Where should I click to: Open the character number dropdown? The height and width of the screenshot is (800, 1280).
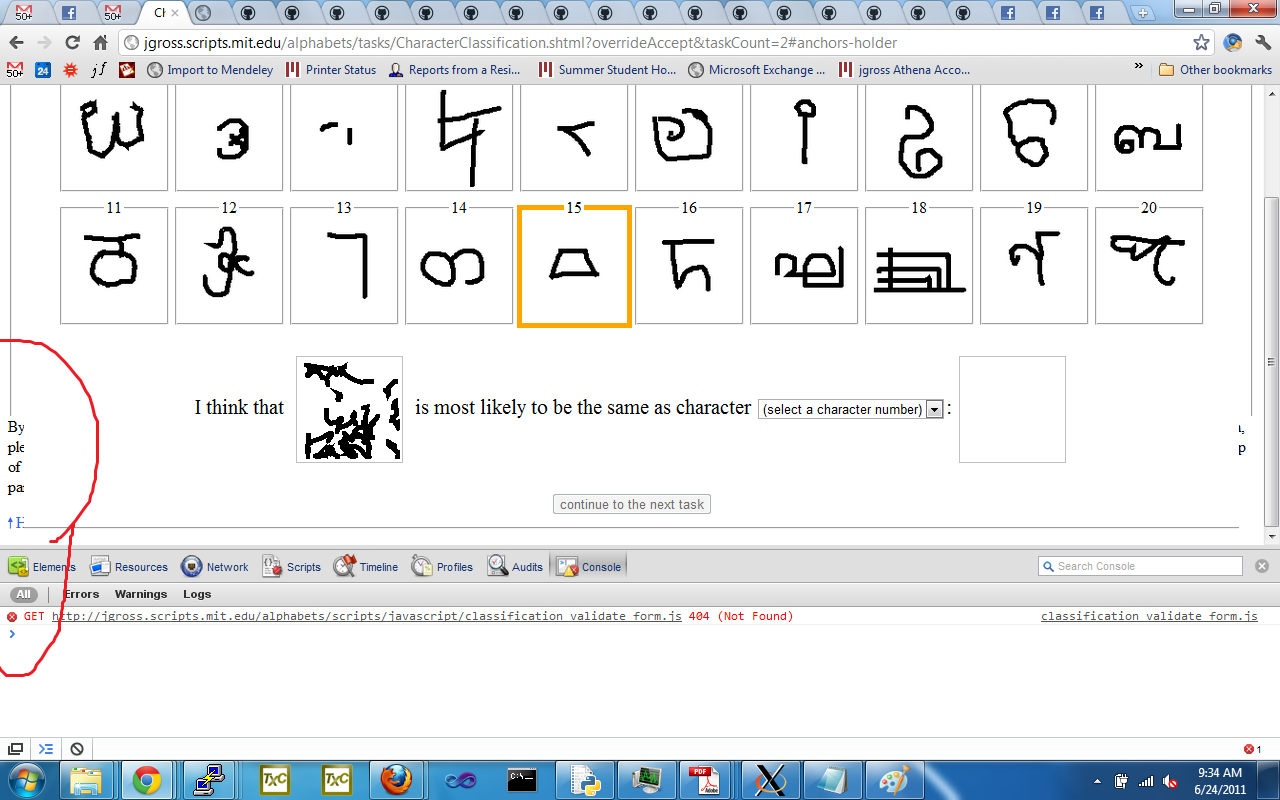tap(850, 409)
